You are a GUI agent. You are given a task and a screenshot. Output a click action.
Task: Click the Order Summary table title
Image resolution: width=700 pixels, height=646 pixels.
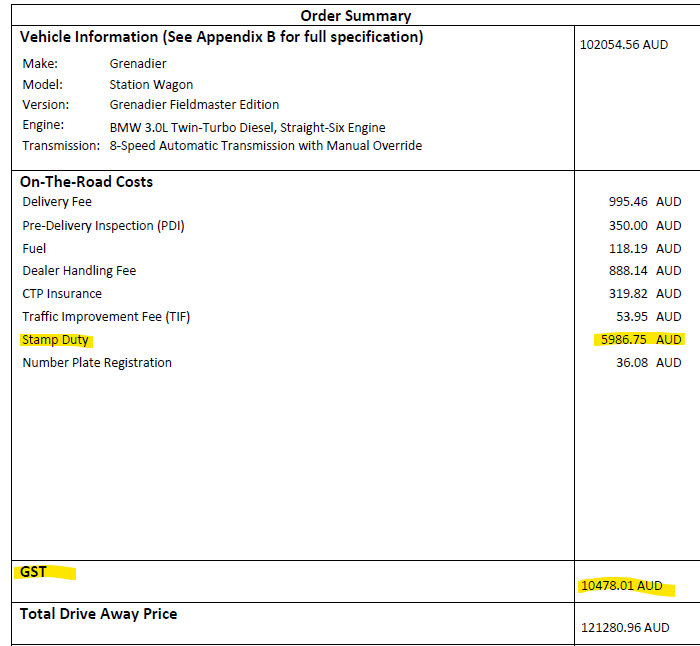click(356, 15)
